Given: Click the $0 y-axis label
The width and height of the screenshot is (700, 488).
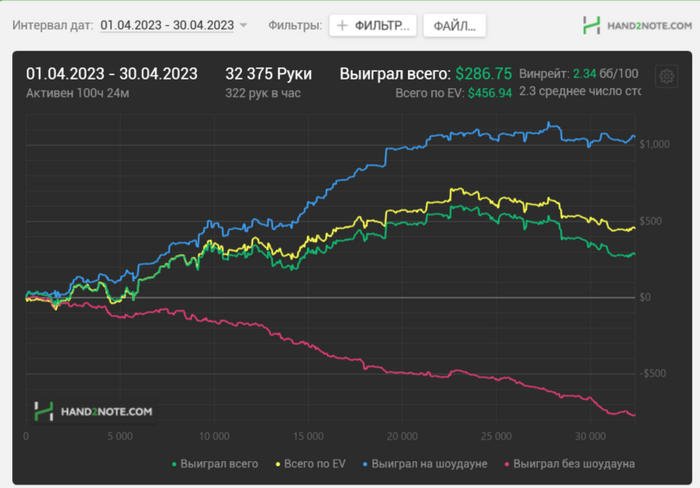Looking at the screenshot, I should [x=645, y=297].
